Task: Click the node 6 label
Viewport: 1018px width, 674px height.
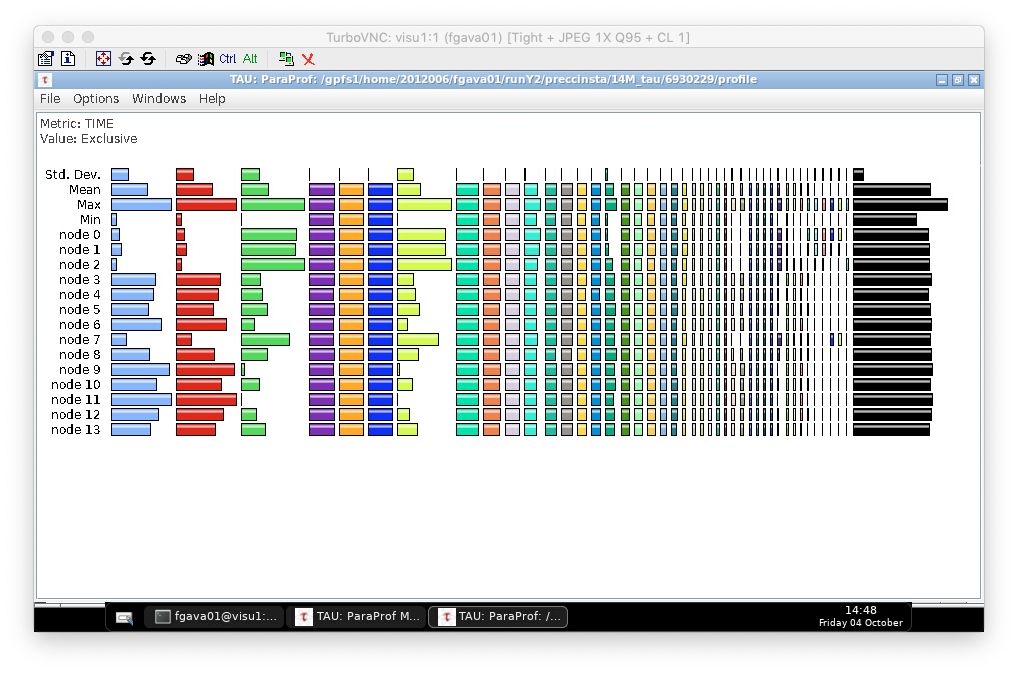Action: click(x=80, y=324)
